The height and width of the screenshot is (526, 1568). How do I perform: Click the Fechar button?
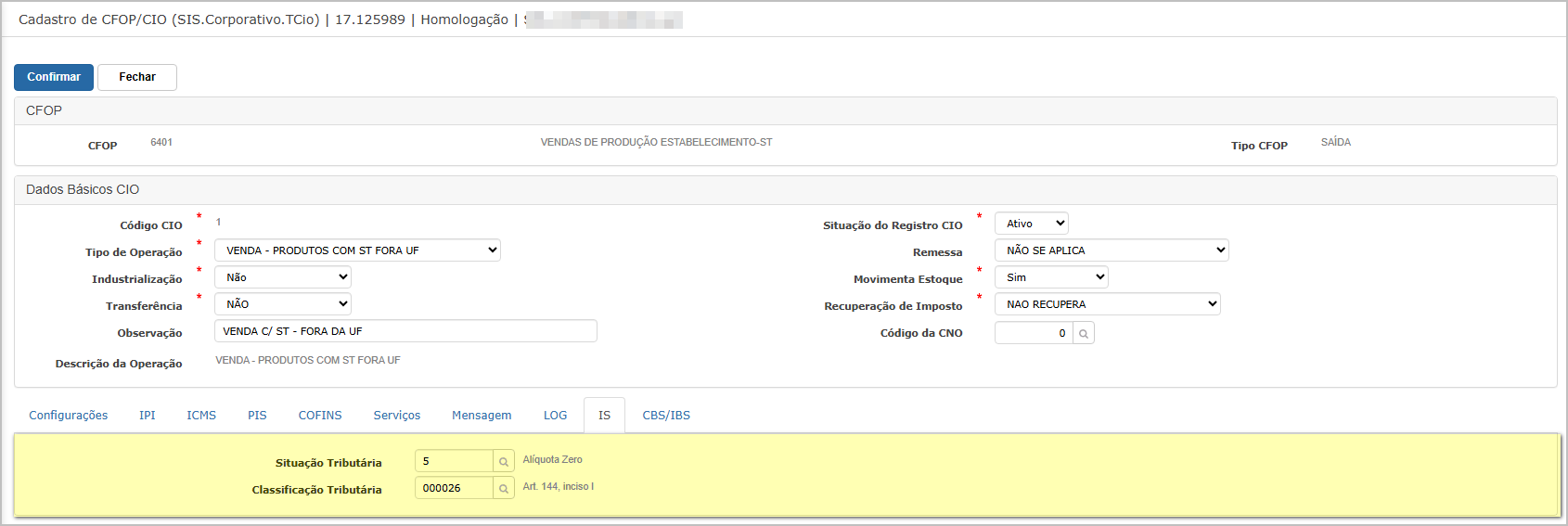(x=137, y=77)
